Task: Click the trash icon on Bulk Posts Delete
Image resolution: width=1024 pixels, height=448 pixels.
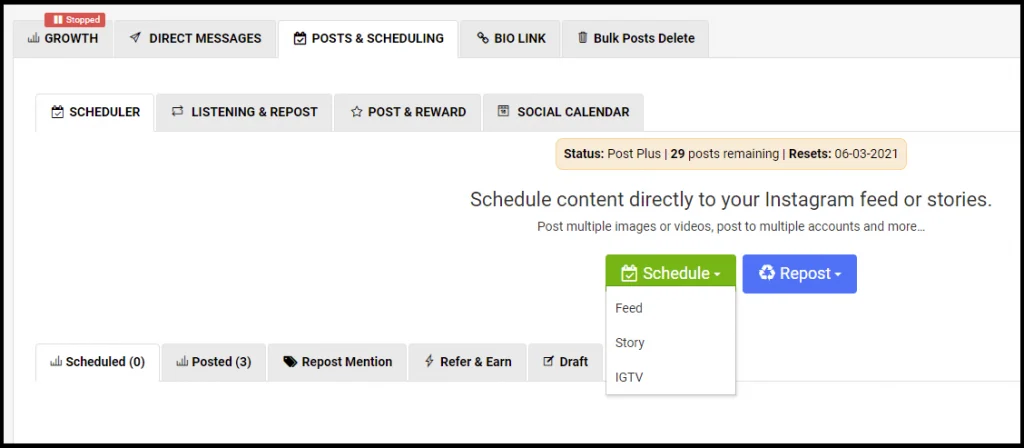Action: tap(582, 39)
